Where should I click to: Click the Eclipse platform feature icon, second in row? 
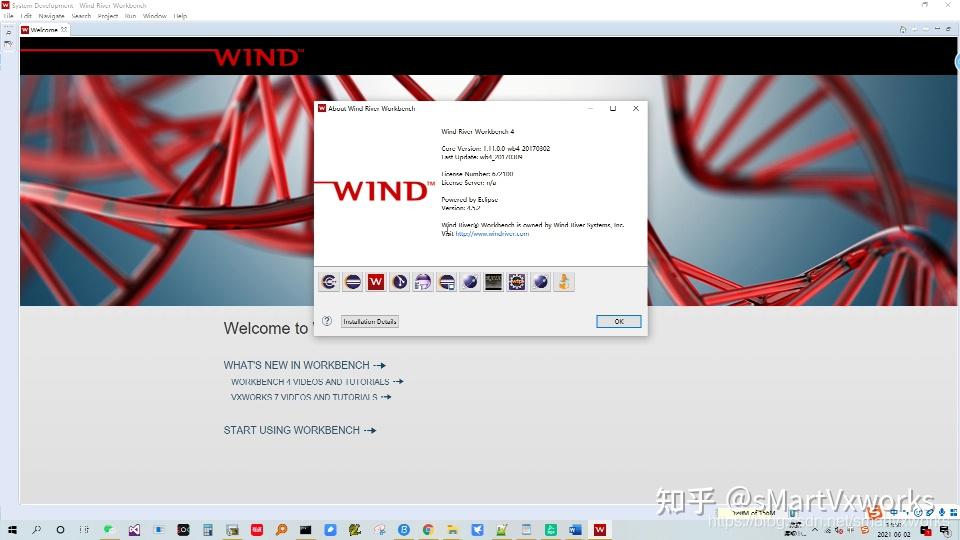pos(353,282)
